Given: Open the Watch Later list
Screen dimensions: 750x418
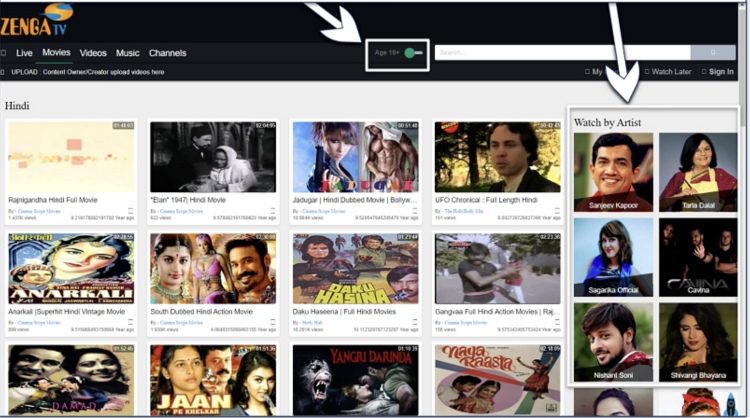Looking at the screenshot, I should 671,72.
